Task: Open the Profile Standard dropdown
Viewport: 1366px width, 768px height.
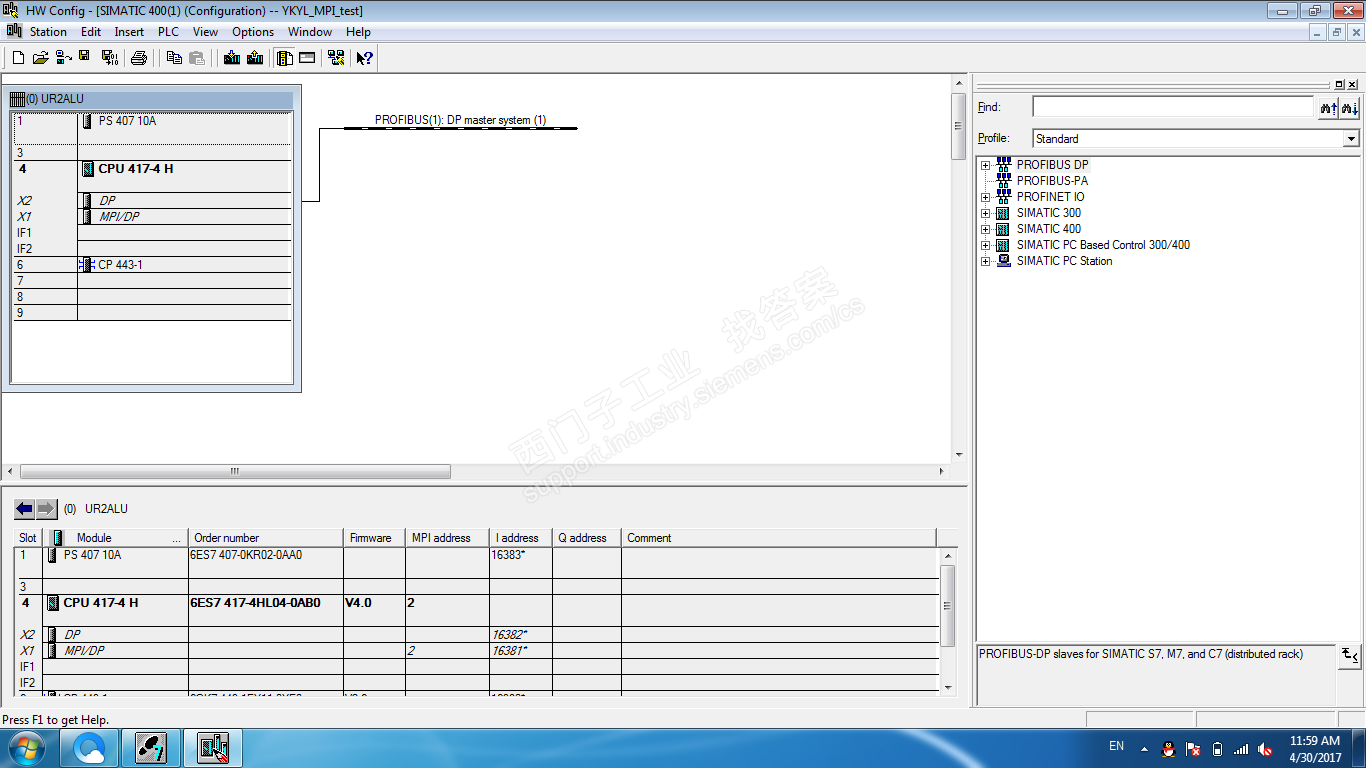Action: 1351,139
